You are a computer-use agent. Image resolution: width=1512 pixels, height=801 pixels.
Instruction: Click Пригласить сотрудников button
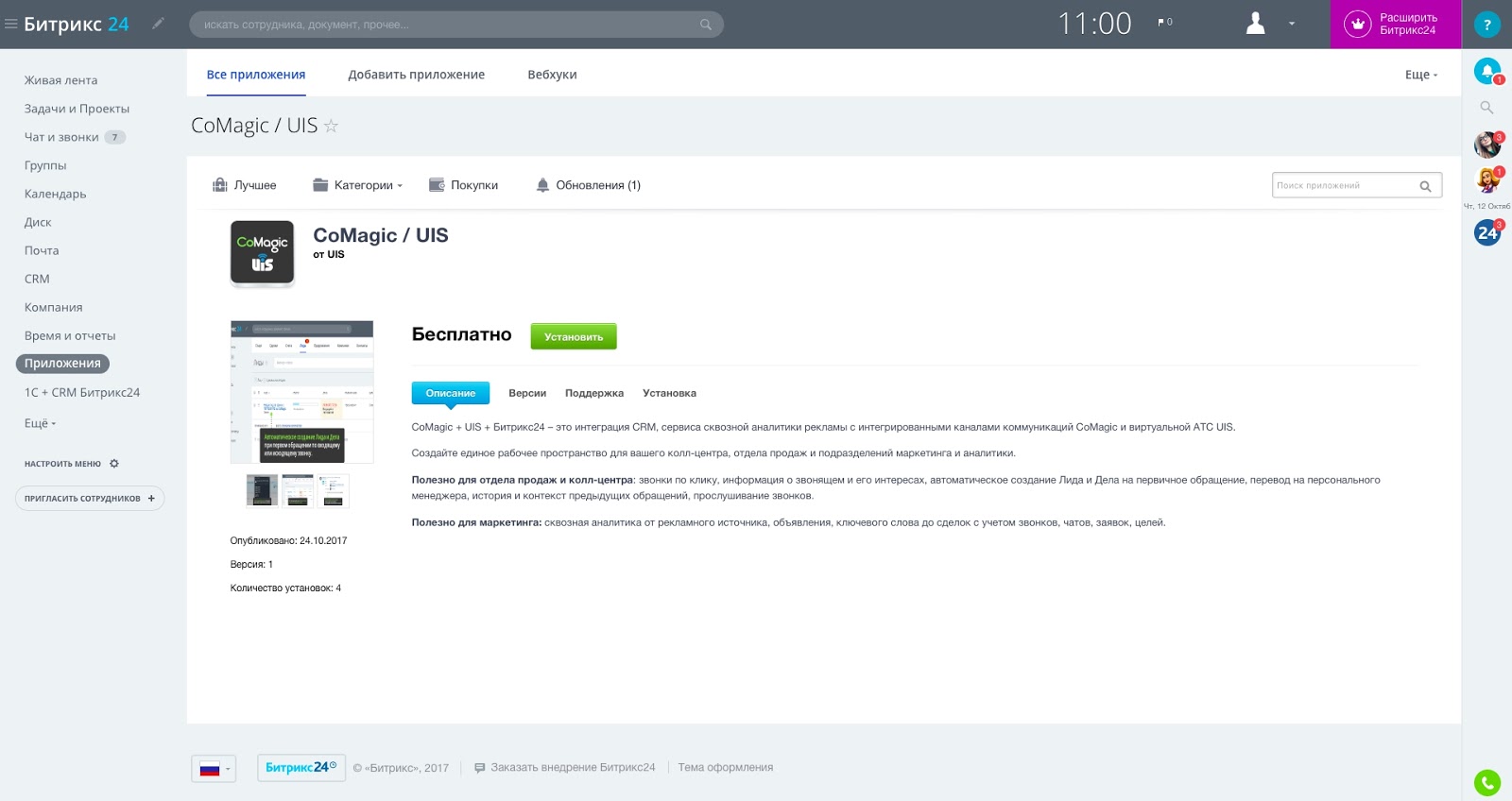click(90, 499)
